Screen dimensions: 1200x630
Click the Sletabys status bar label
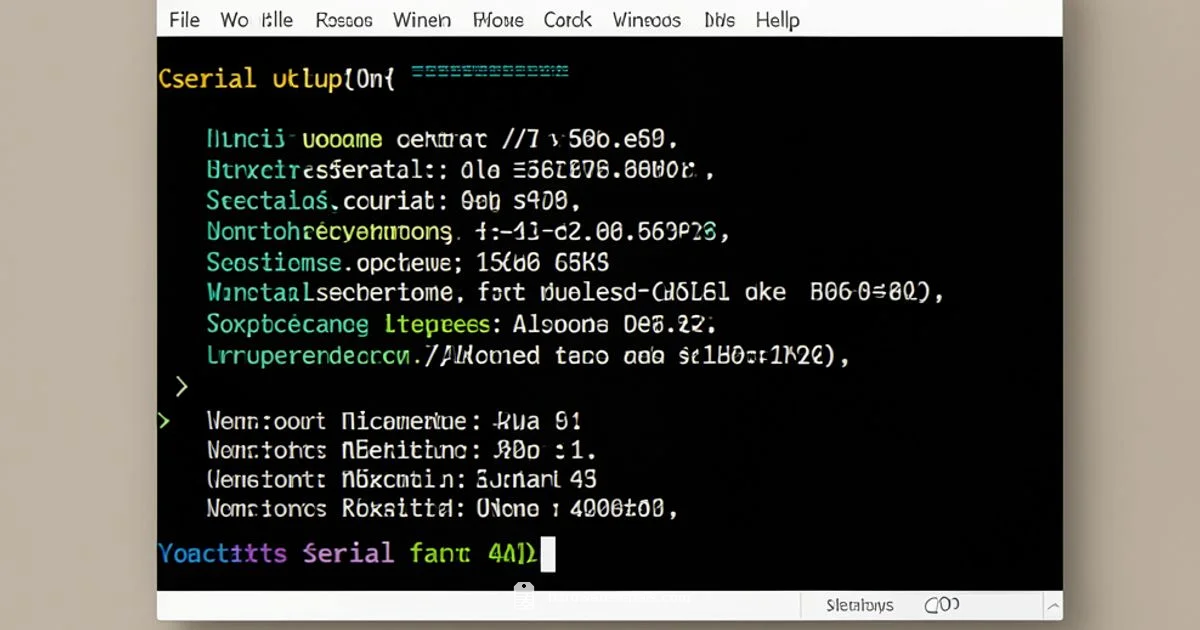(860, 606)
